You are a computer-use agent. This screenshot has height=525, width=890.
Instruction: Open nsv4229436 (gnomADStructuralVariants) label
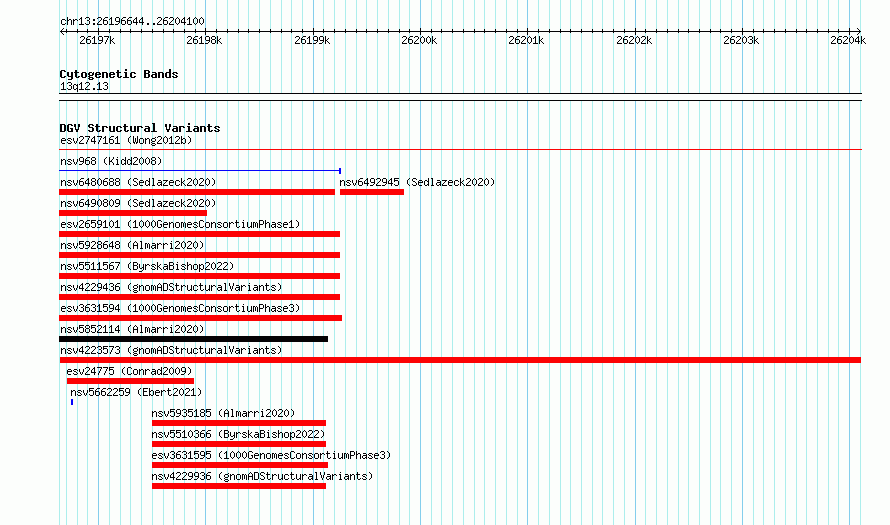click(x=171, y=287)
